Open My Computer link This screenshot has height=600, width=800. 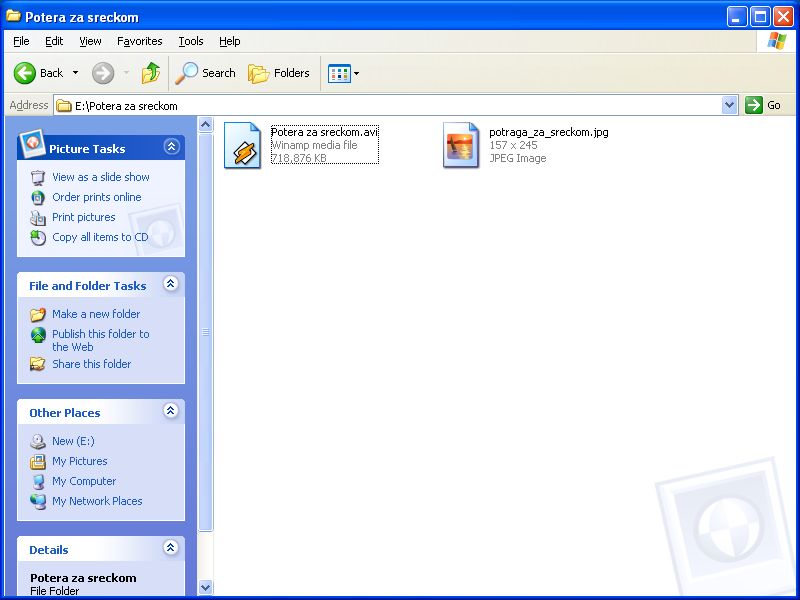click(x=84, y=481)
